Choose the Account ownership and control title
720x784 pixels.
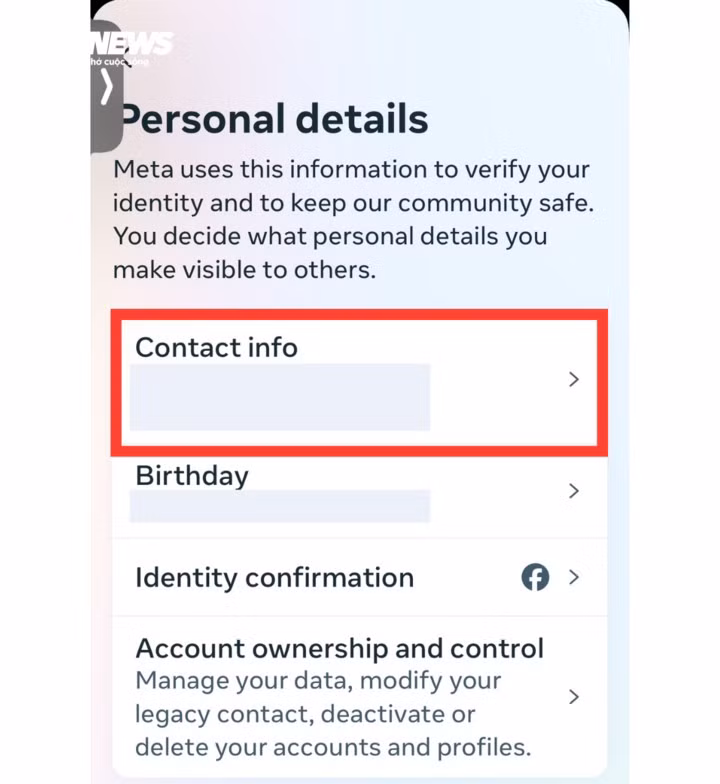point(339,648)
